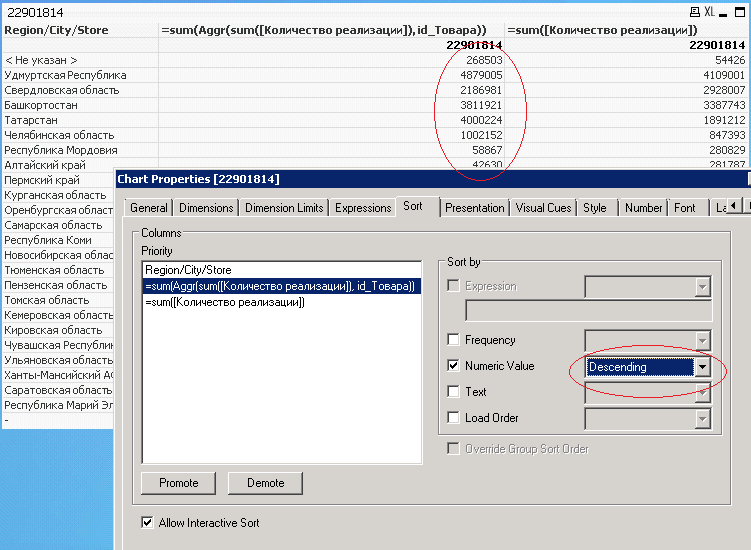This screenshot has width=751, height=550.
Task: Open the Expressions tab
Action: point(363,208)
